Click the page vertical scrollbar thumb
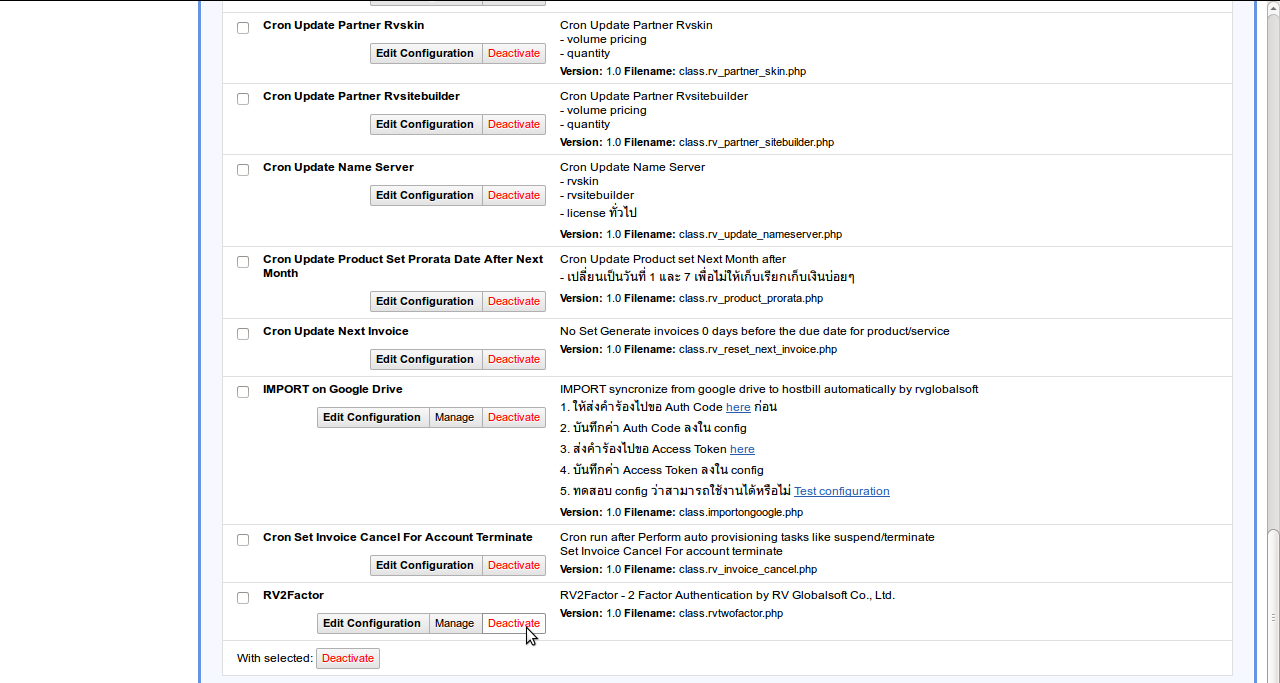This screenshot has height=683, width=1280. click(1273, 604)
